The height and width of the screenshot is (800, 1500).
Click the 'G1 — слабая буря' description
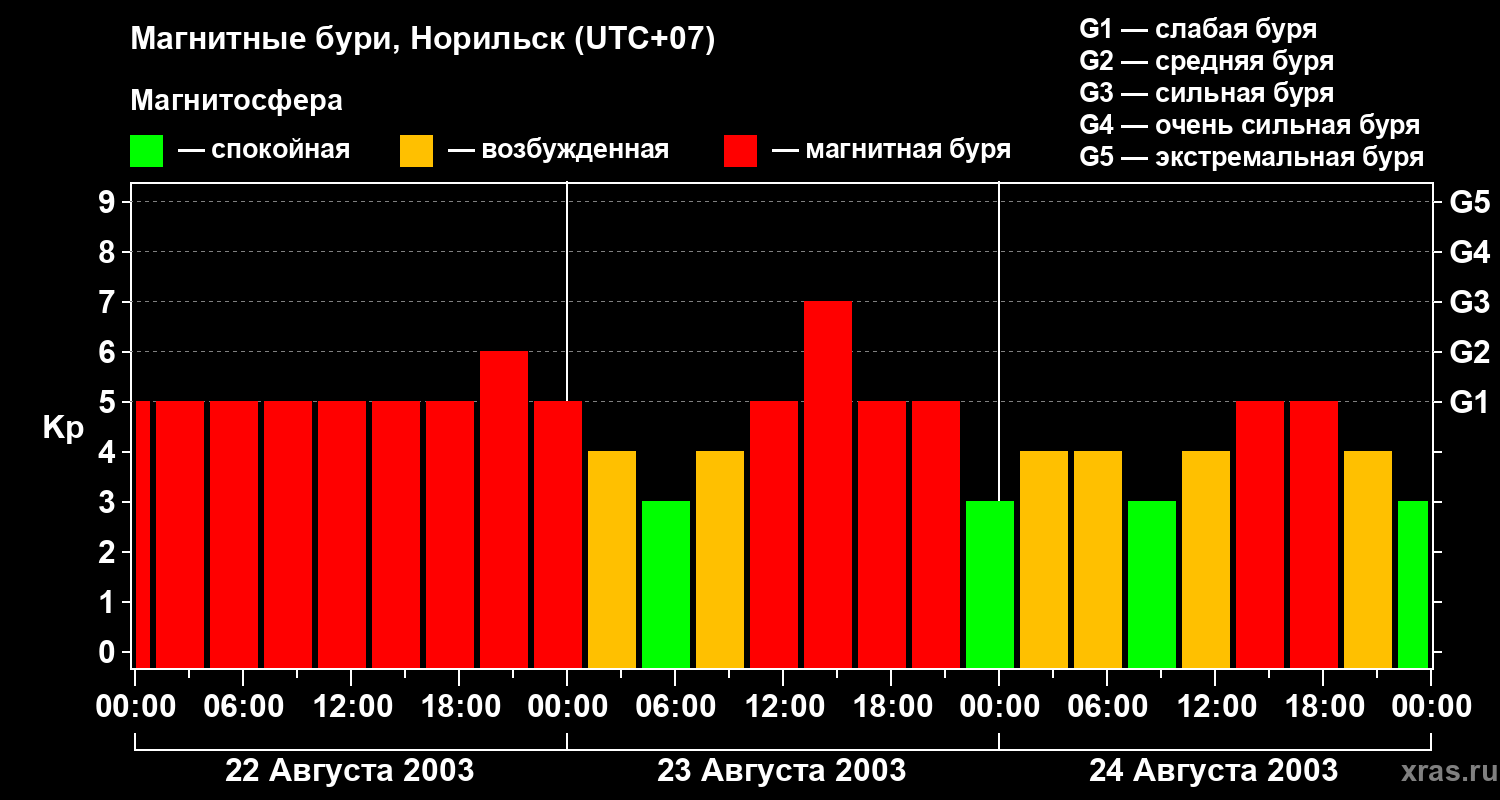pos(1198,28)
